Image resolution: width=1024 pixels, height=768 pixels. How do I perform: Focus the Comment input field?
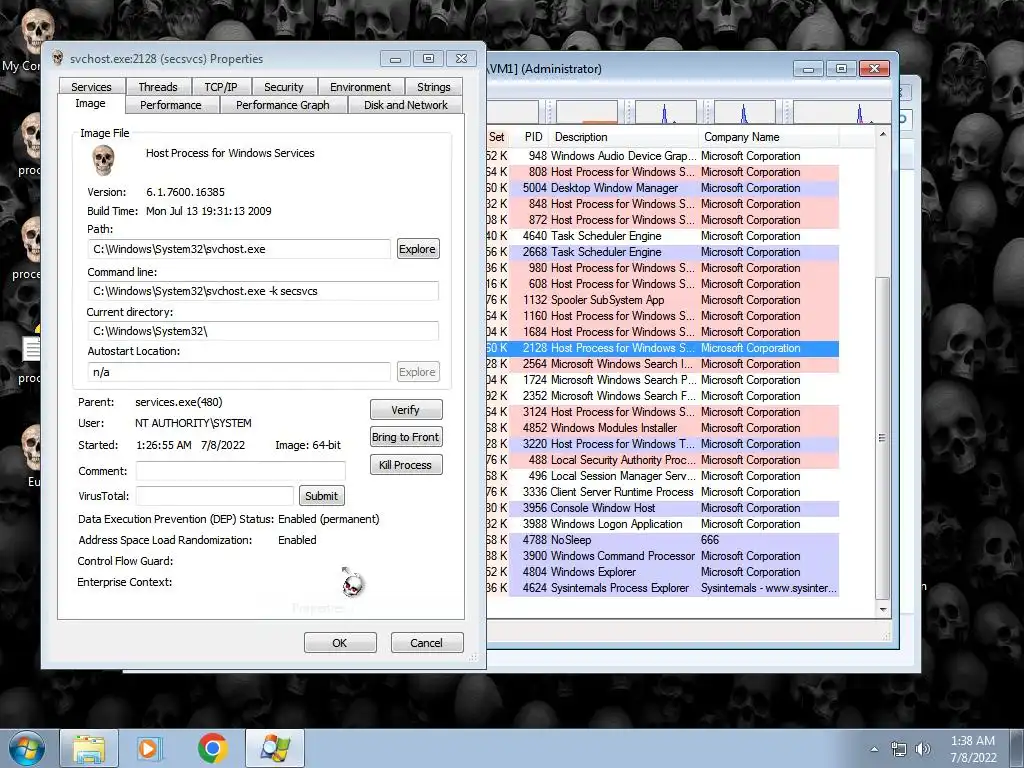pyautogui.click(x=240, y=471)
